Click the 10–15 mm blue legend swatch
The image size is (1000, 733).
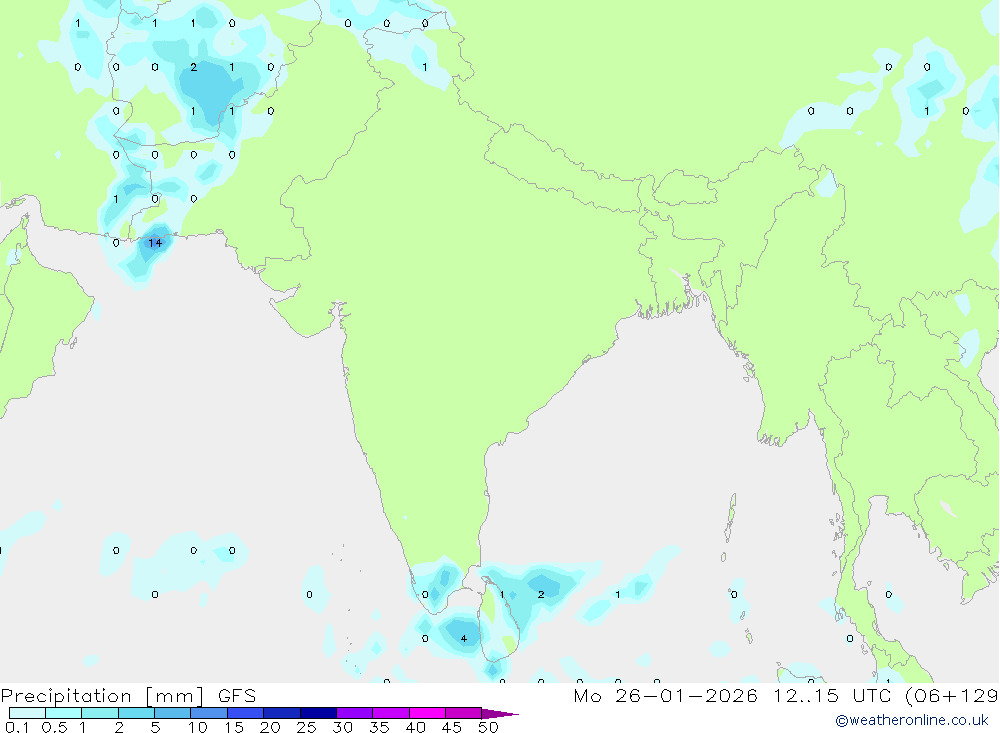[x=209, y=713]
